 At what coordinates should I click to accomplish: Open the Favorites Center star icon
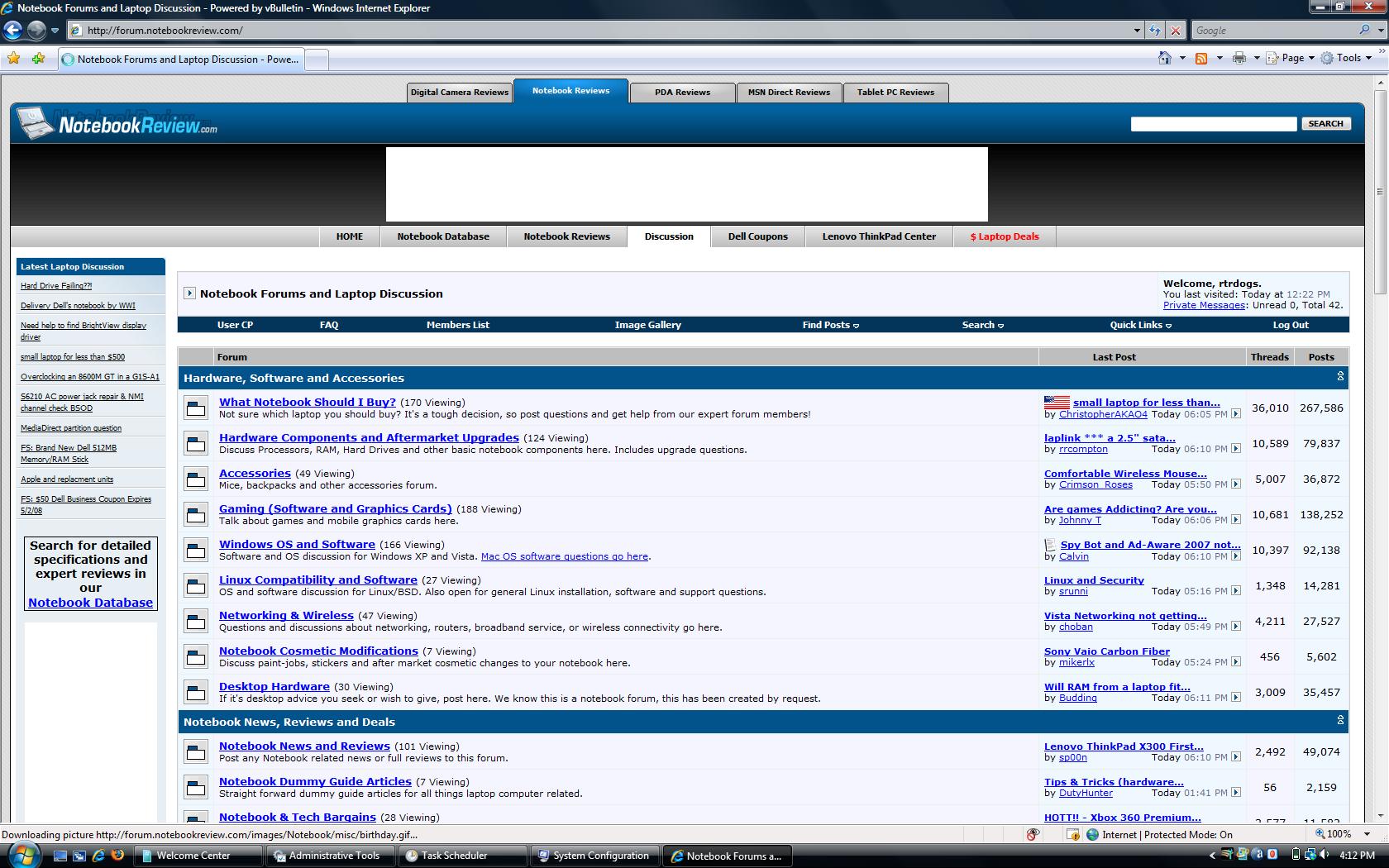(x=14, y=59)
